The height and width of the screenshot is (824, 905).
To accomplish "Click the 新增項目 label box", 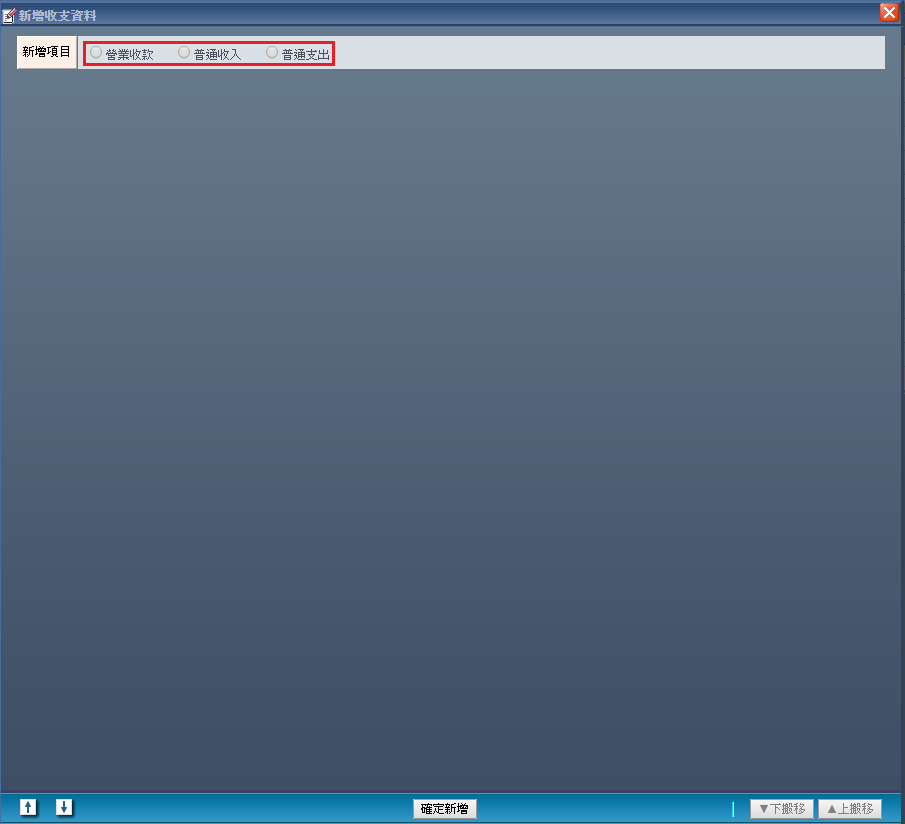I will 46,52.
